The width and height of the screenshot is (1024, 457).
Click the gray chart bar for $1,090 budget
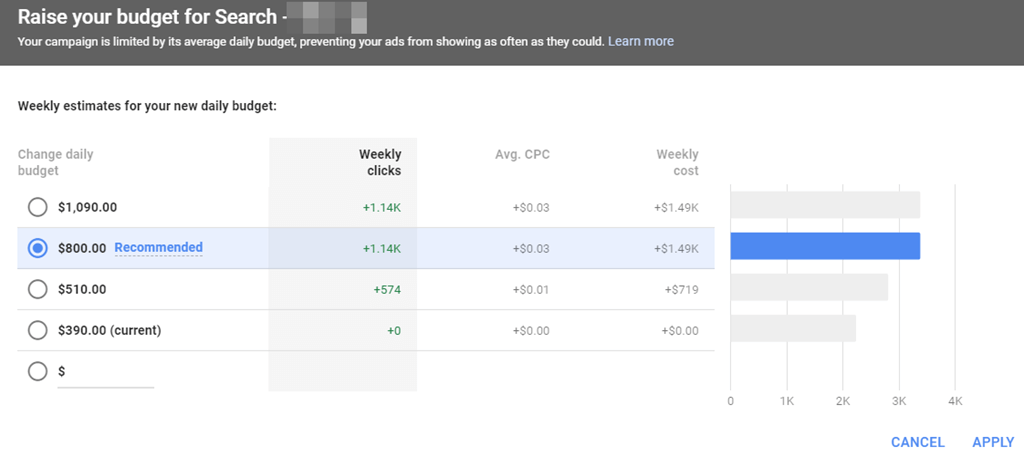pyautogui.click(x=825, y=205)
